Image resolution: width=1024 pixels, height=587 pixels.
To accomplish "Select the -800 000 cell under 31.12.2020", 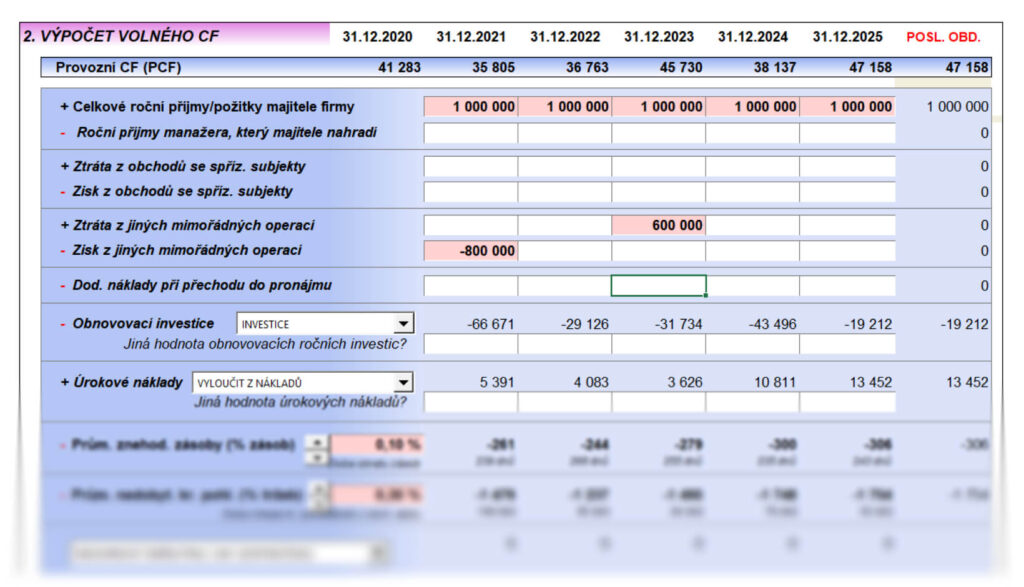I will (471, 251).
